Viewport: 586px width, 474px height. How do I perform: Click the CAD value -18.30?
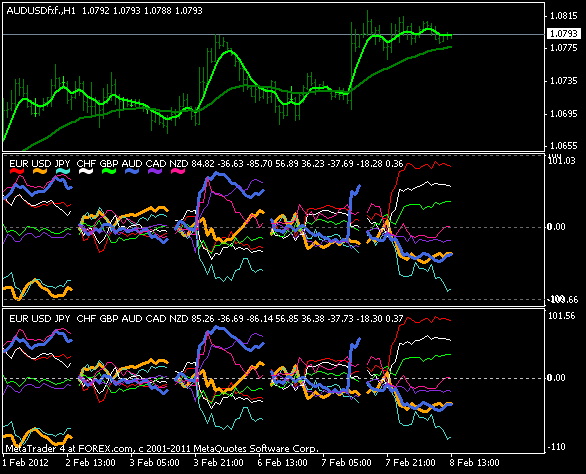click(369, 319)
